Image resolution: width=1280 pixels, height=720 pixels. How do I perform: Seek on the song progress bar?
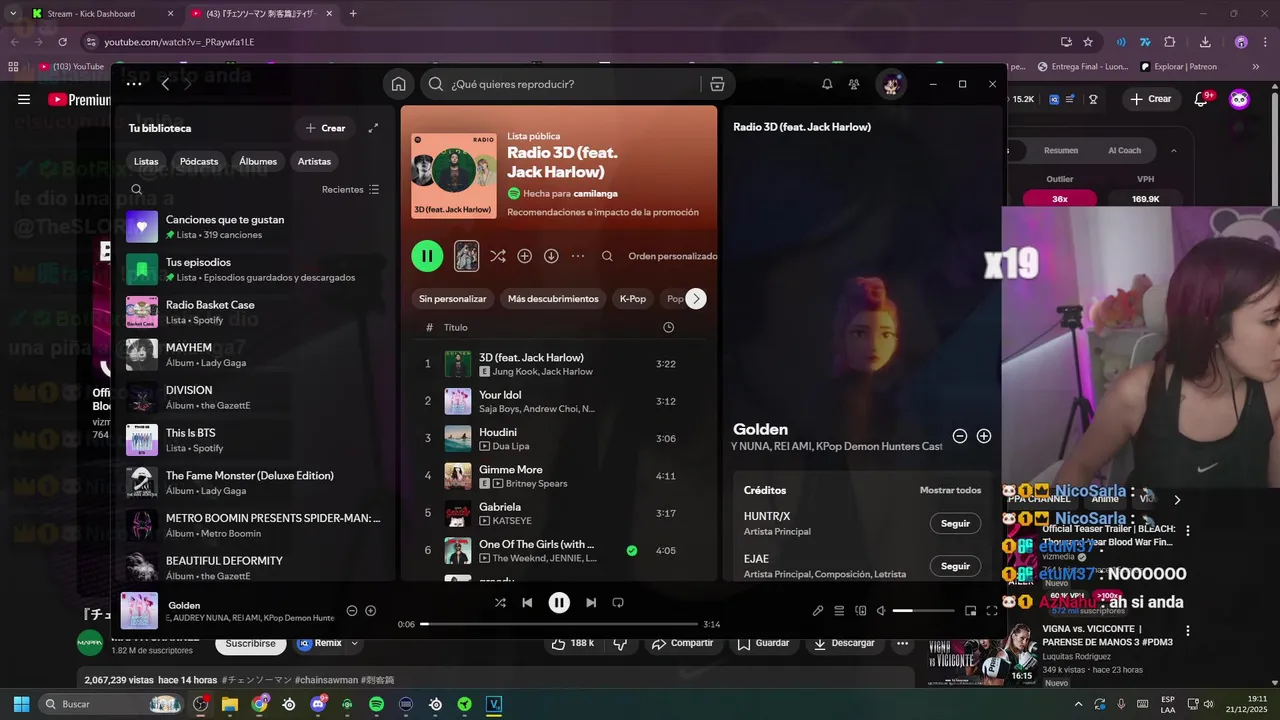point(559,624)
